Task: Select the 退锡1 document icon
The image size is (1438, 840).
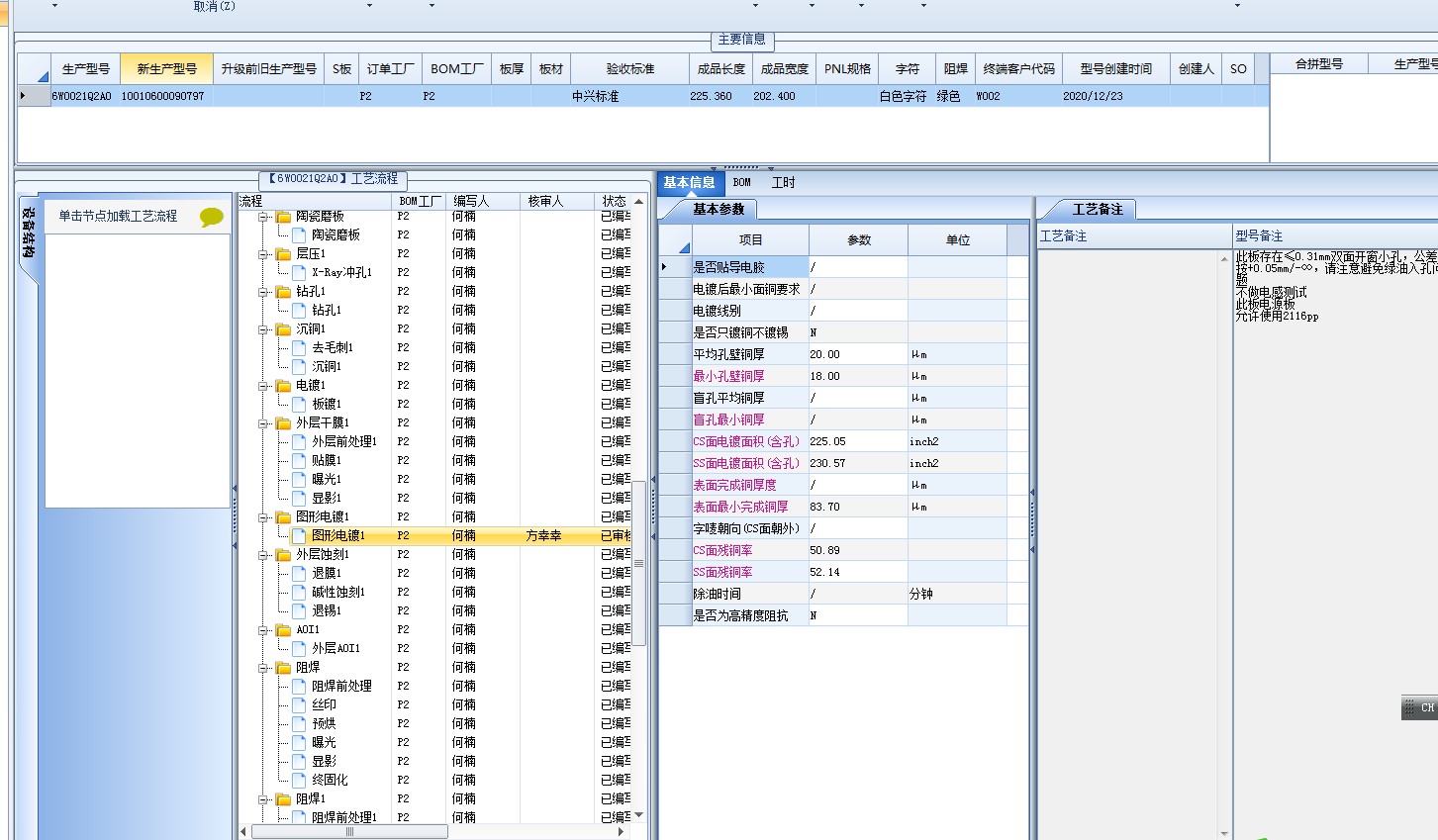Action: coord(299,610)
